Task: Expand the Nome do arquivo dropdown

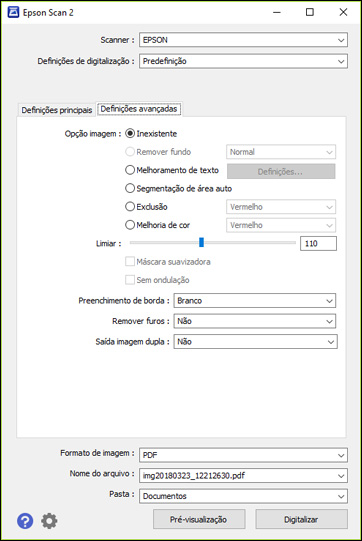Action: coord(243,476)
